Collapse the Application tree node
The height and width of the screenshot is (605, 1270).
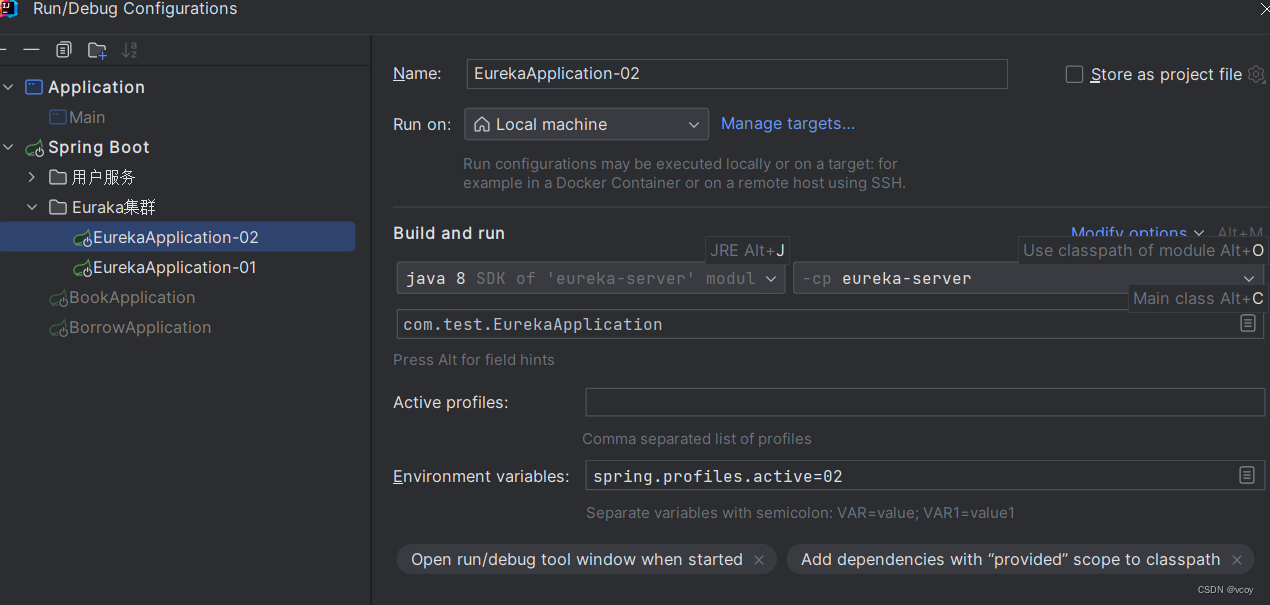pos(9,87)
